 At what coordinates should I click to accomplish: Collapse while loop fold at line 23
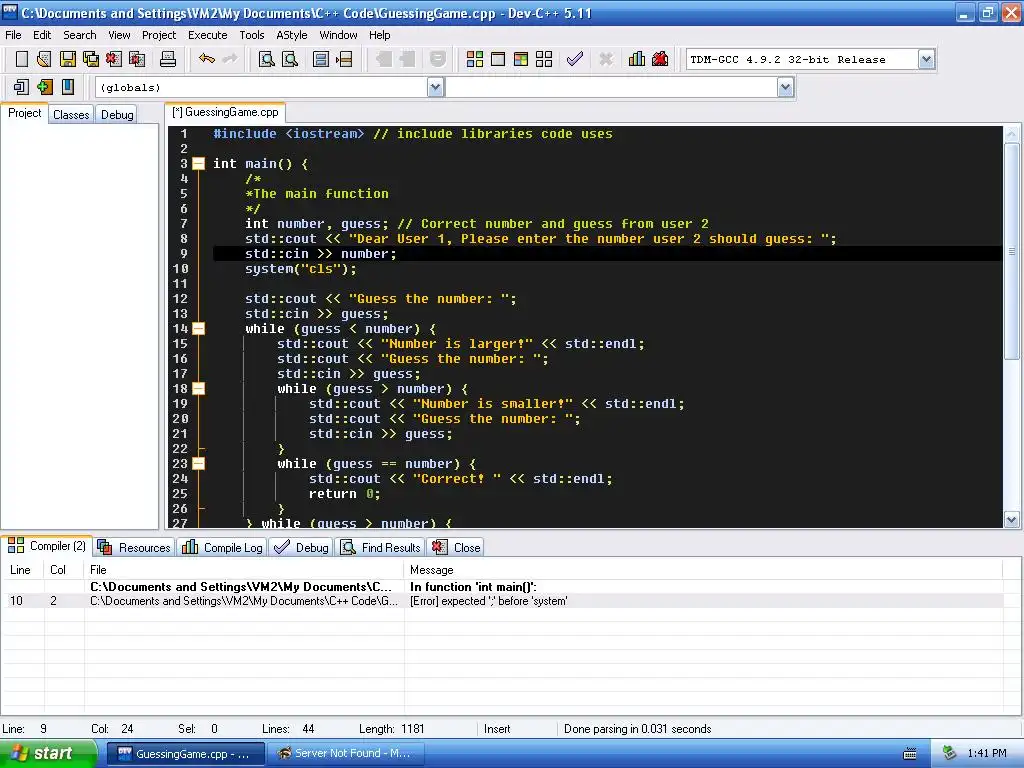[x=199, y=464]
